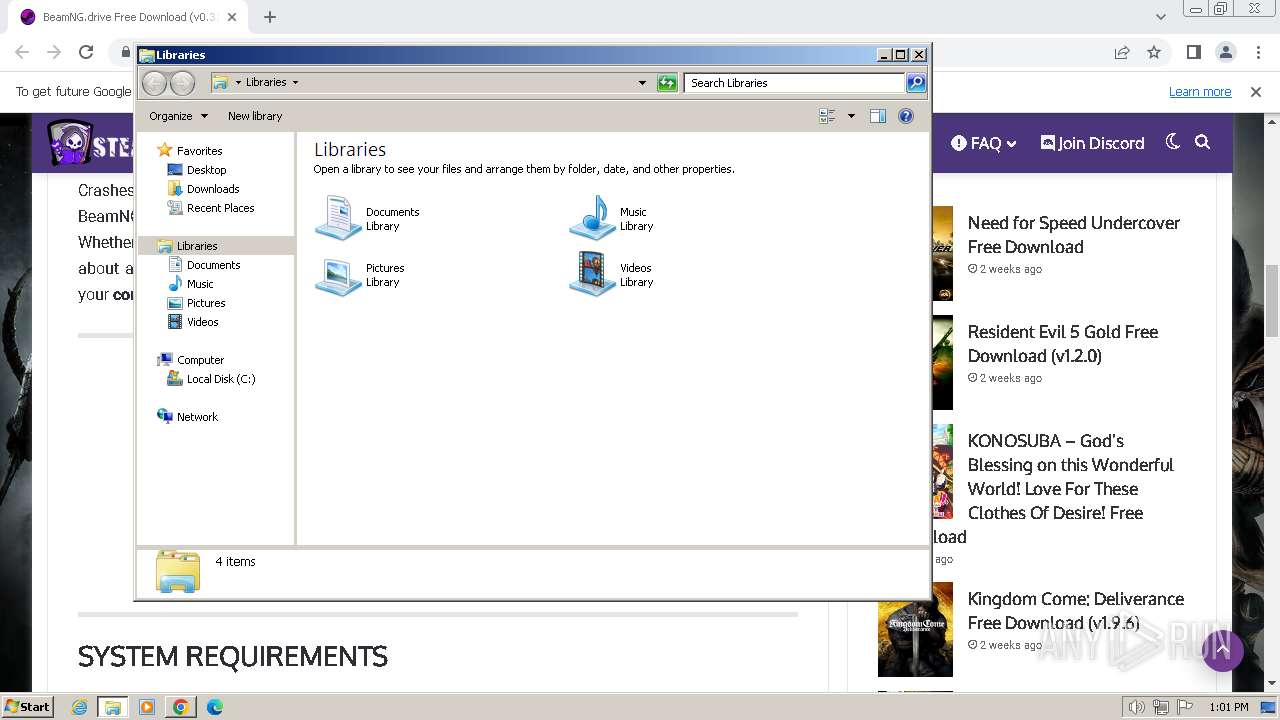This screenshot has width=1280, height=720.
Task: Click the Explorer Back arrow button
Action: click(x=154, y=83)
